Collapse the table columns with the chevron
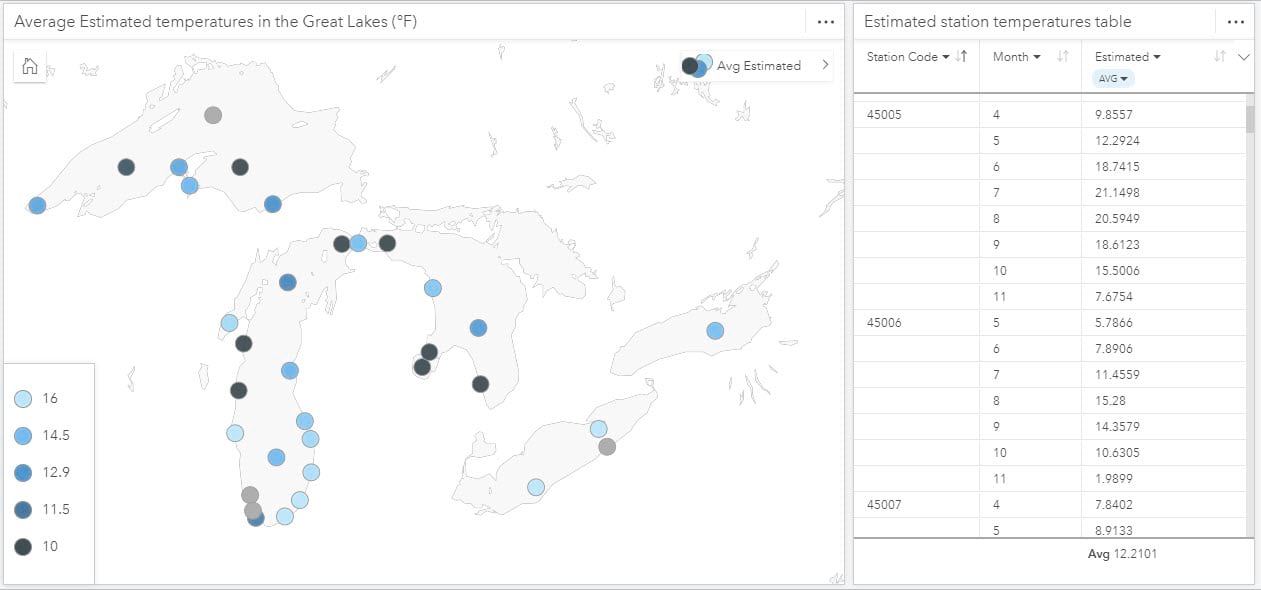The height and width of the screenshot is (590, 1261). [1245, 57]
